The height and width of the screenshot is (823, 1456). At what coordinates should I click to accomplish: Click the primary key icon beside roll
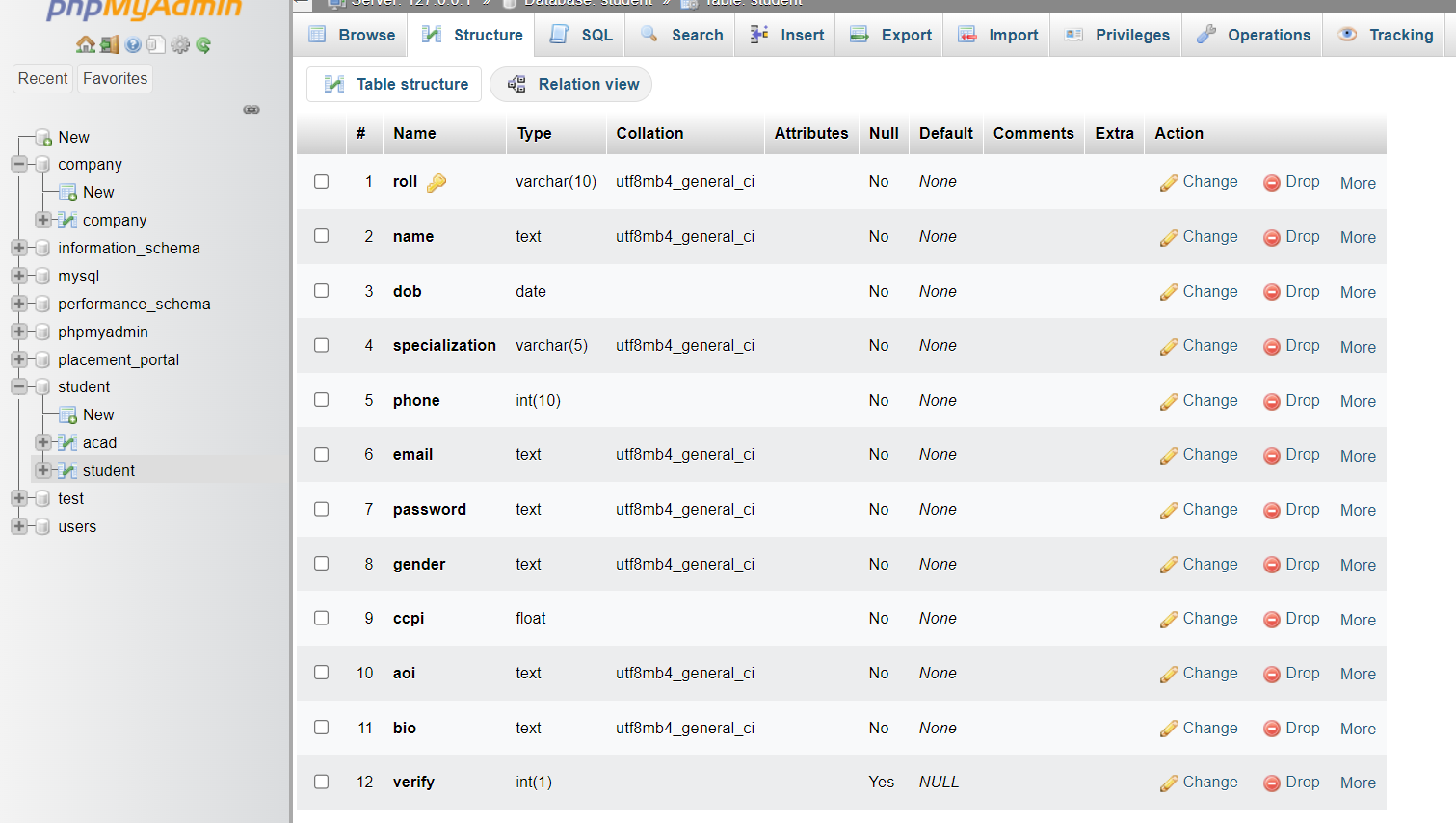(x=436, y=181)
